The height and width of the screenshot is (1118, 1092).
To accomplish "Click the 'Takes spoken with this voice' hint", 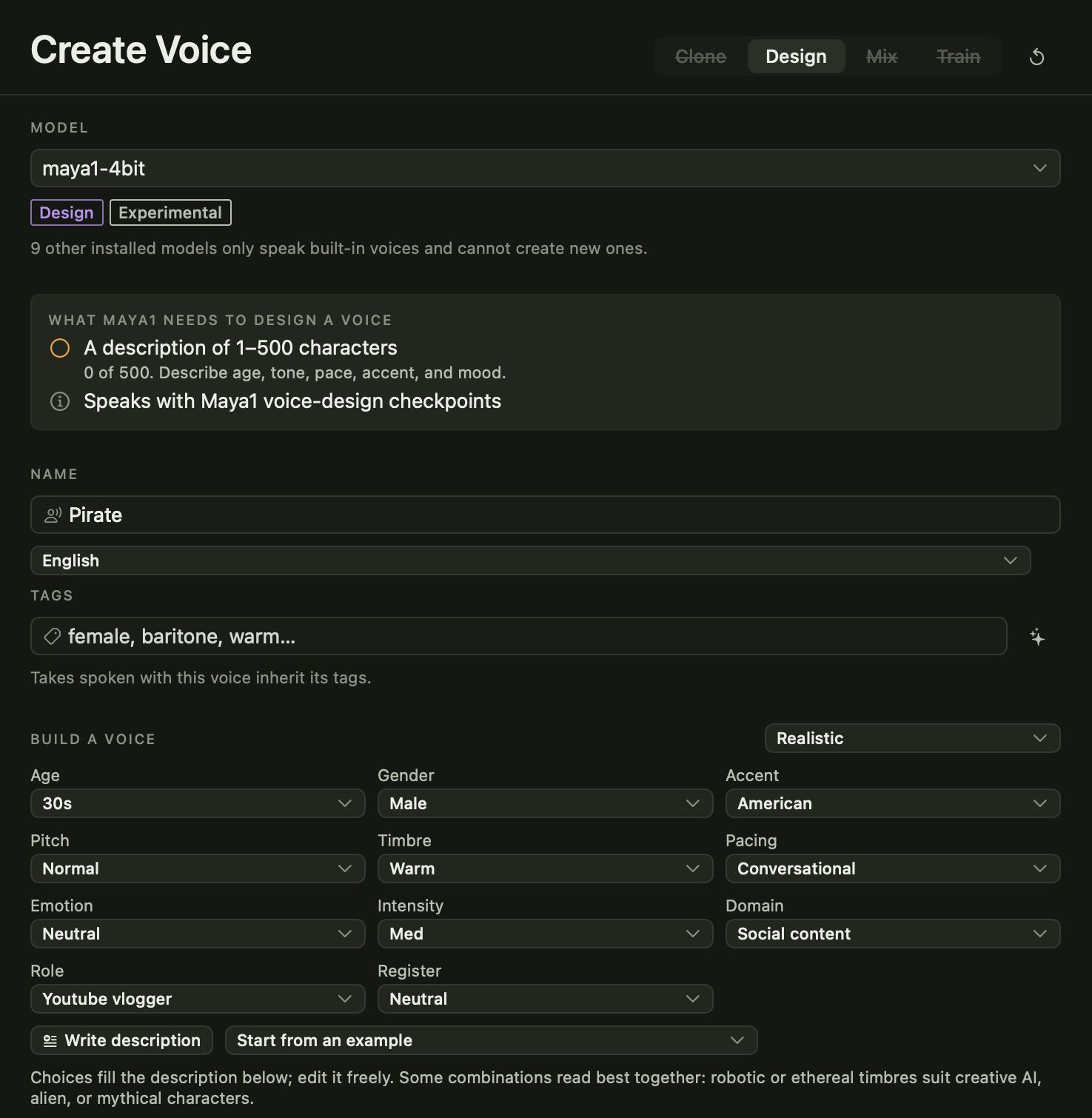I will point(201,677).
